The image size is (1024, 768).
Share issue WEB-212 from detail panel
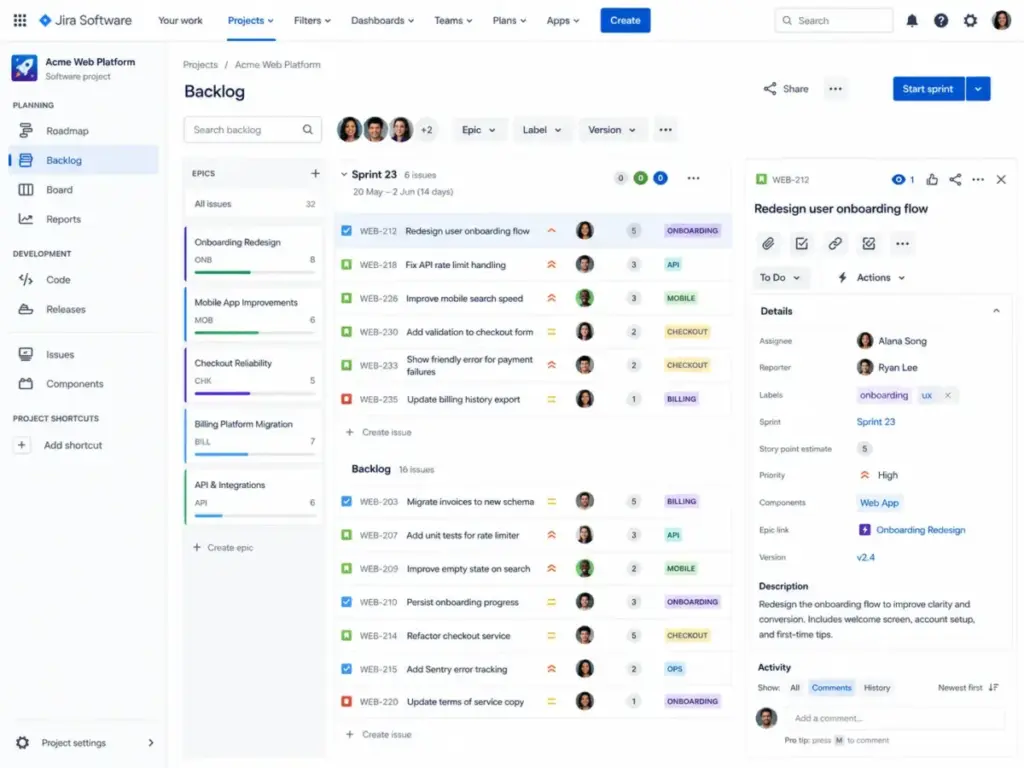[955, 179]
